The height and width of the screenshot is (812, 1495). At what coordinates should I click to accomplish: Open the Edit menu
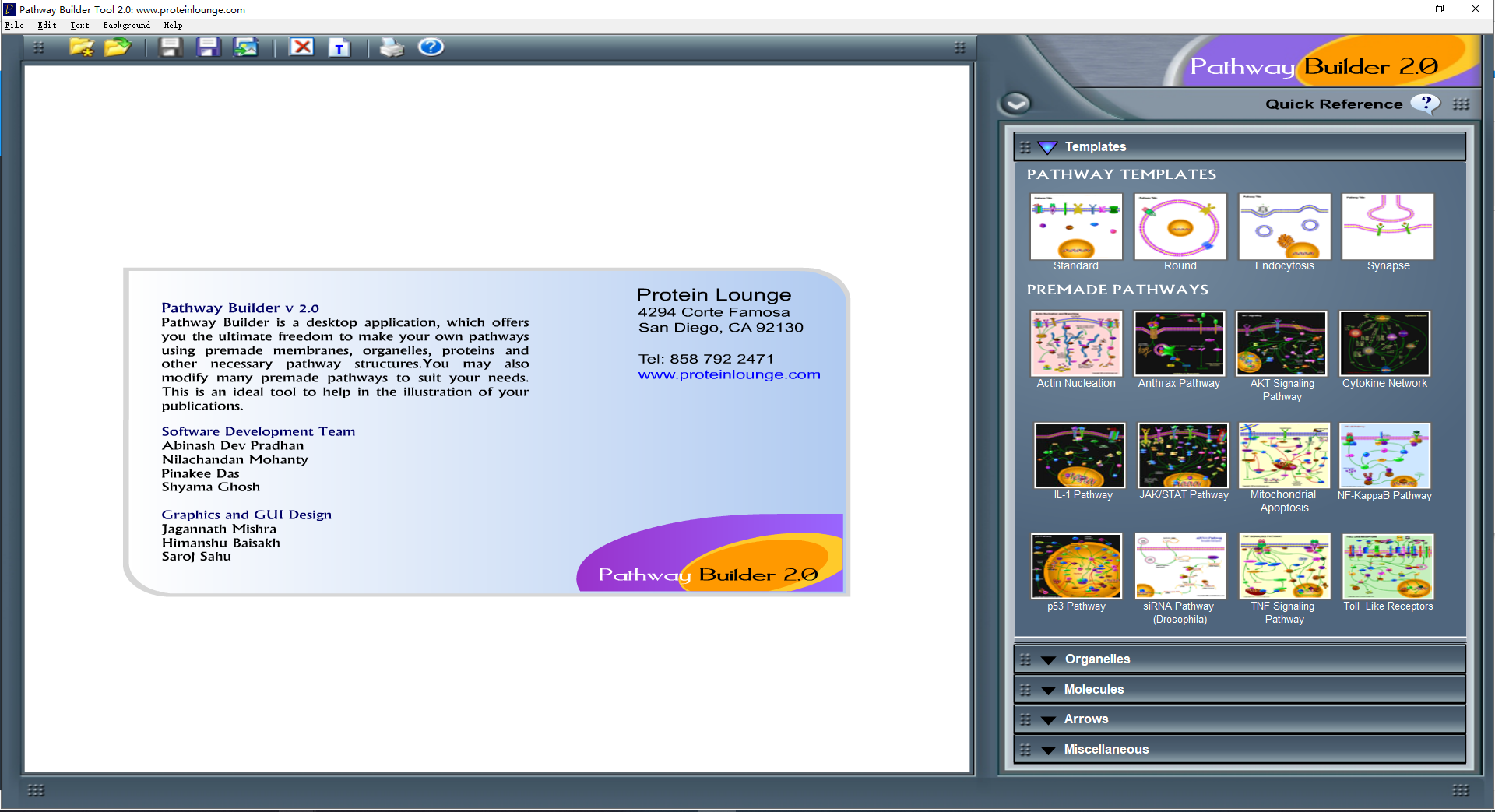[x=47, y=26]
